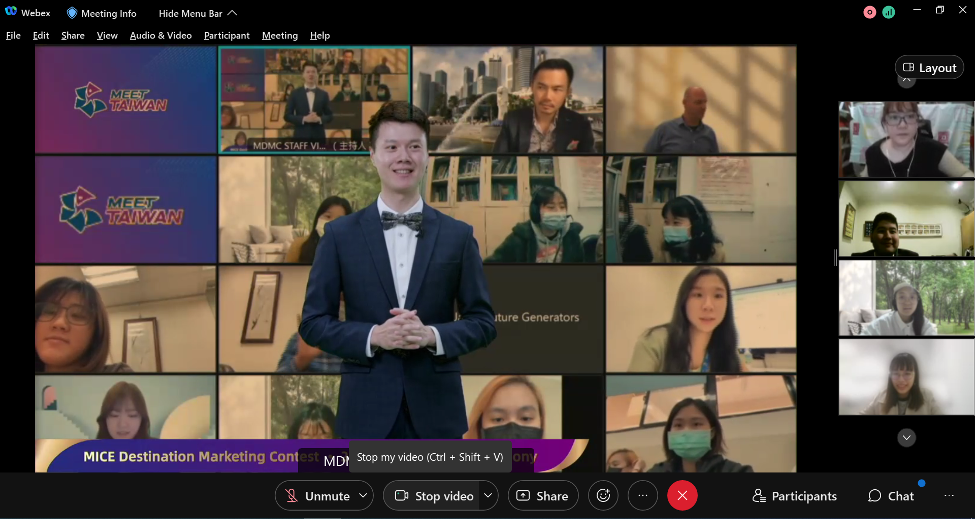Open panel options ellipsis right of Chat

(x=948, y=496)
